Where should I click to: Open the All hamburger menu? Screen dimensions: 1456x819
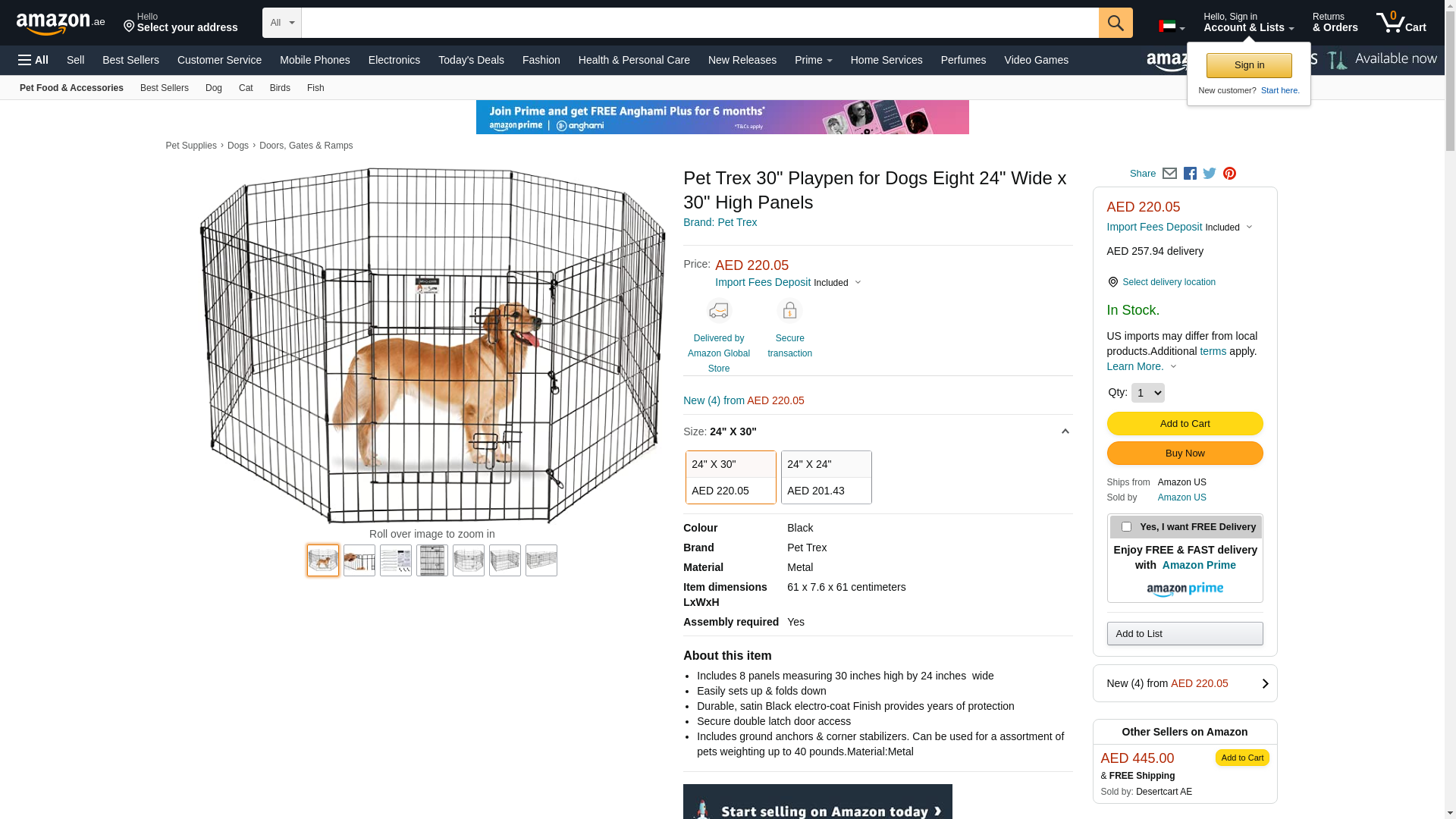[x=33, y=60]
